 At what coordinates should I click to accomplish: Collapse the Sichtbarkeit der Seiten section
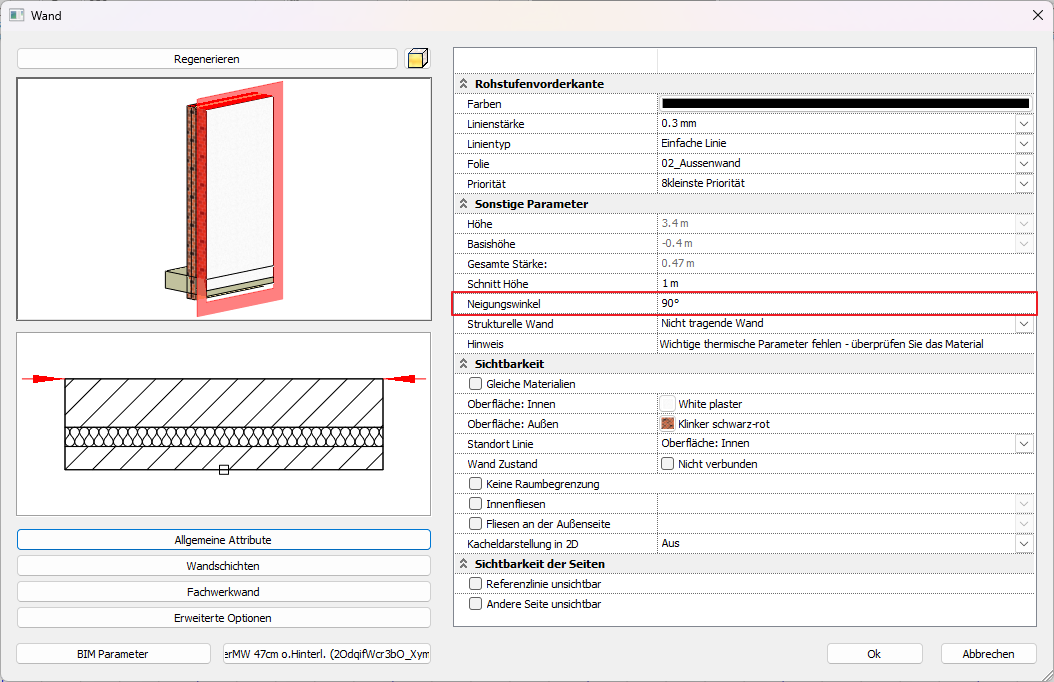[x=463, y=564]
